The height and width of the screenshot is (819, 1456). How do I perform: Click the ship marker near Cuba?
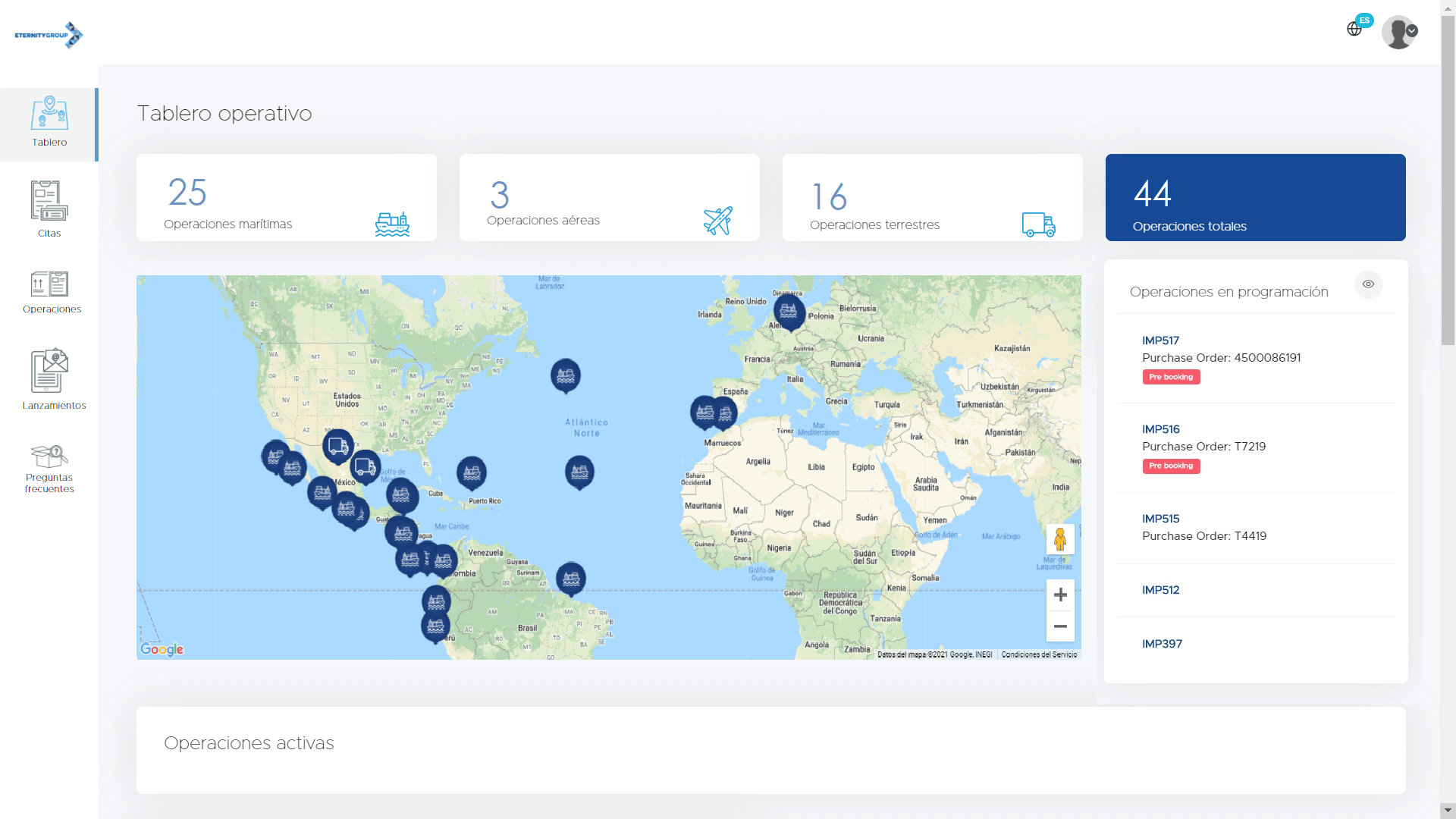point(472,473)
